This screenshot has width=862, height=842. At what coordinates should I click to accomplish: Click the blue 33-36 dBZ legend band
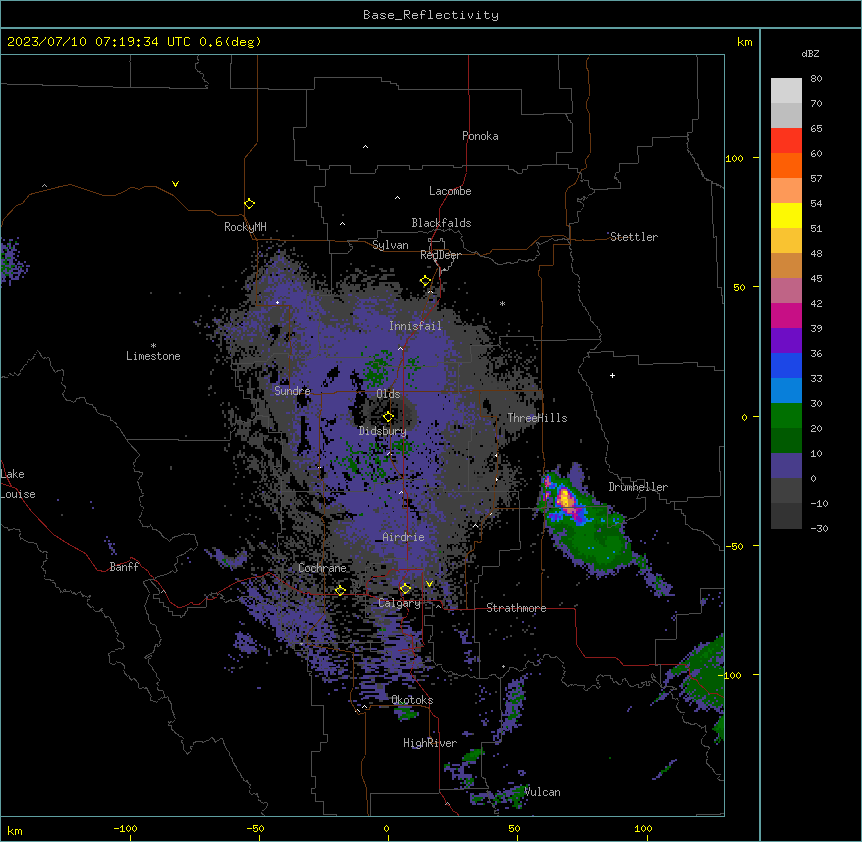pos(786,365)
